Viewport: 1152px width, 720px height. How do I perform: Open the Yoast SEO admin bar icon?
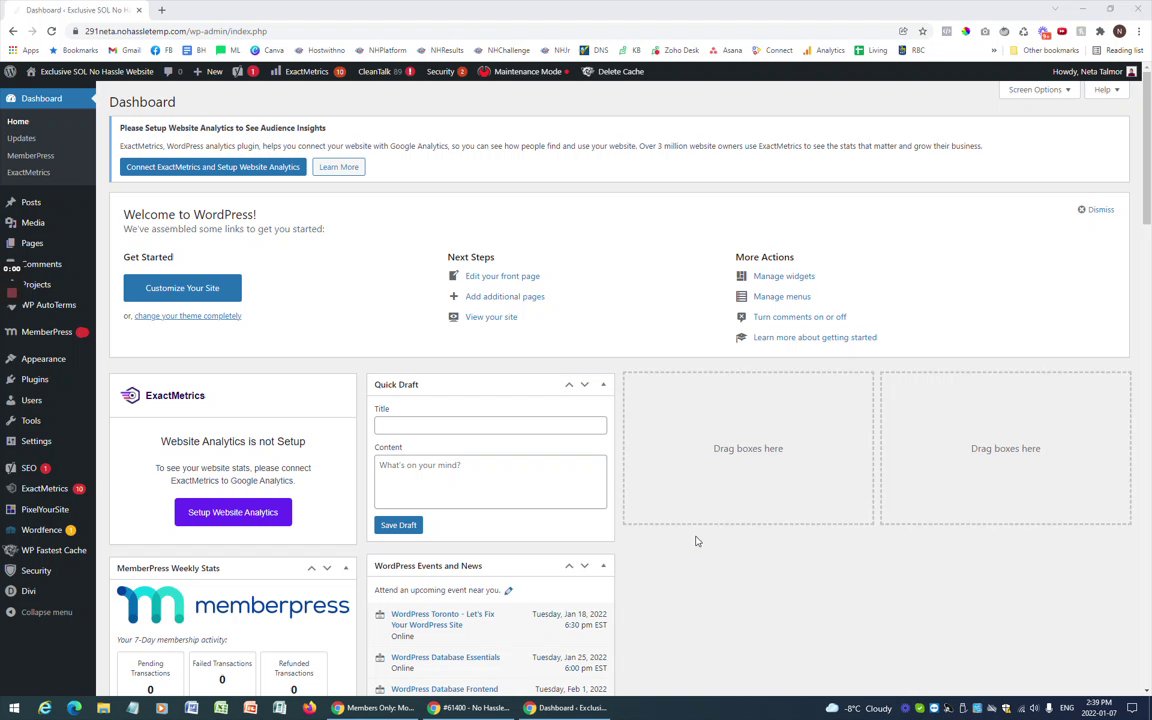click(245, 71)
